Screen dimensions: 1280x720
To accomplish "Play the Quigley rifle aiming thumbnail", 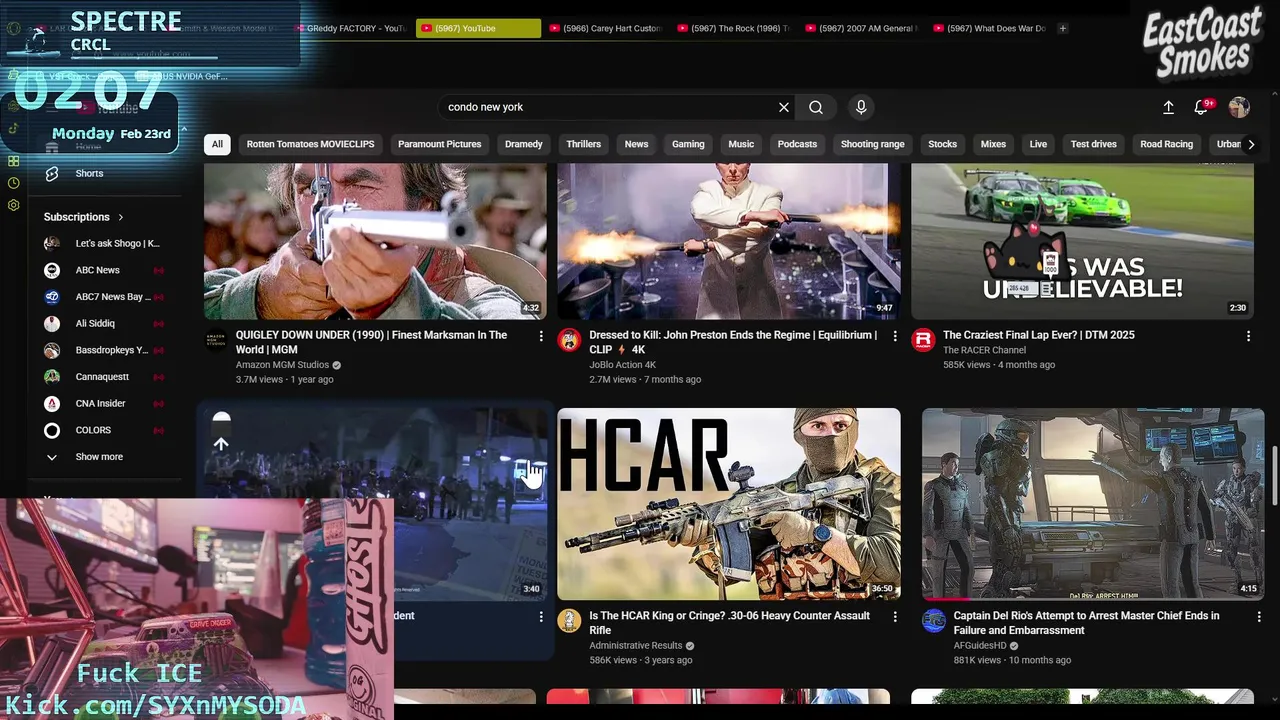I will coord(375,241).
